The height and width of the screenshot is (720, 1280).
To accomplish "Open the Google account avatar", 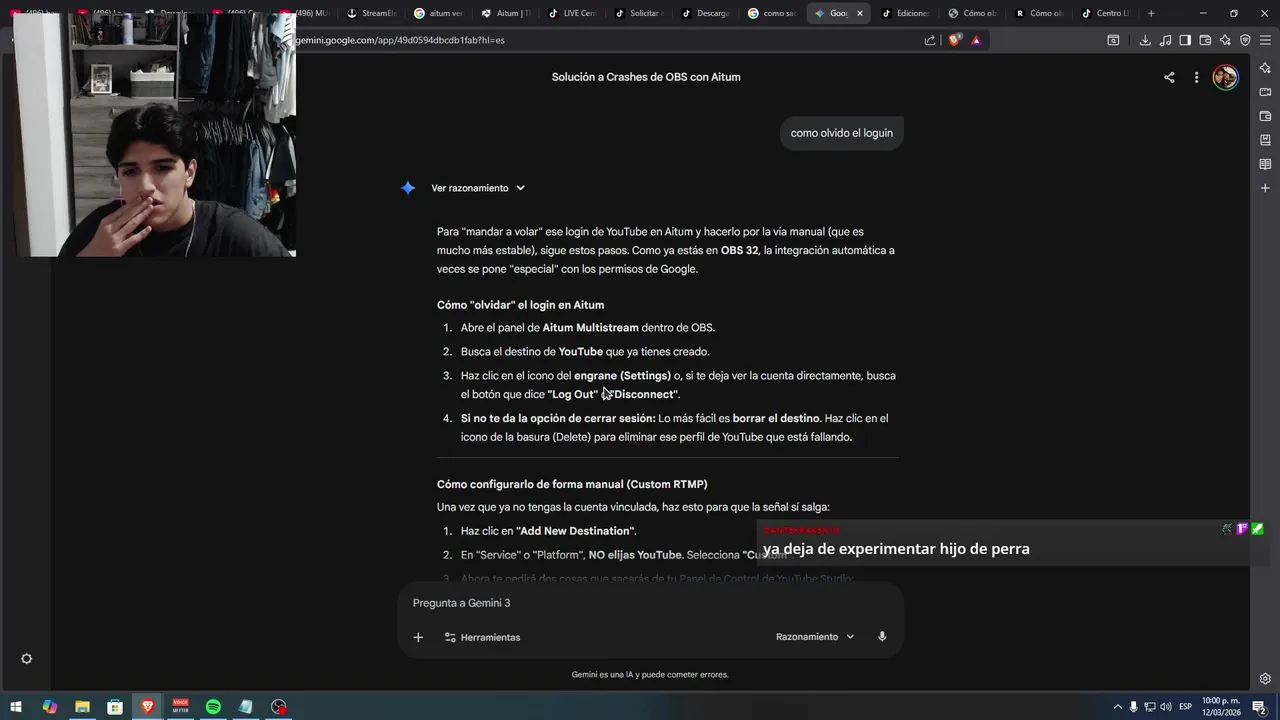I will [1225, 77].
